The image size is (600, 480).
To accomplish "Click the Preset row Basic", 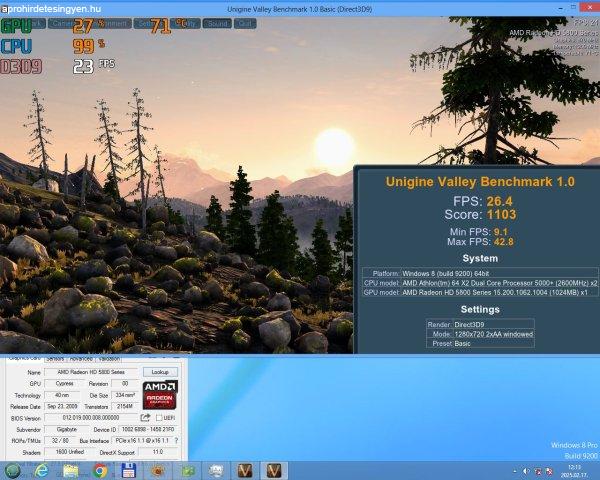I will [x=480, y=343].
